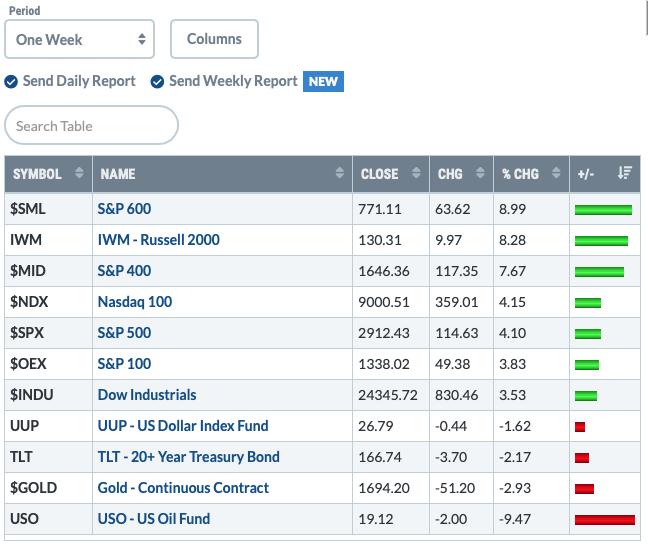Open the Period dropdown set to One Week
The height and width of the screenshot is (545, 648).
[x=79, y=39]
